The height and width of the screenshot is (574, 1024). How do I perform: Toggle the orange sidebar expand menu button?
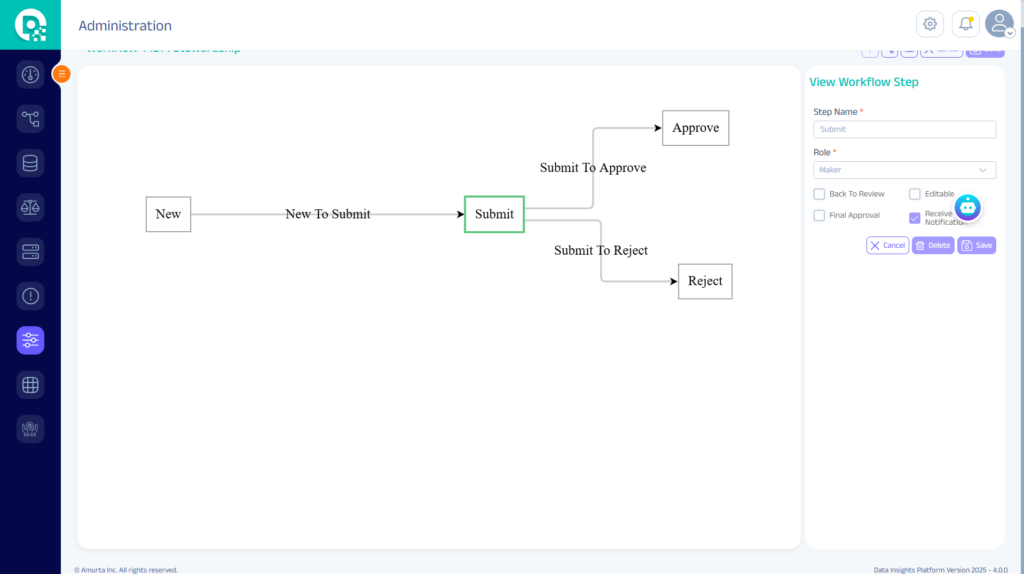click(x=61, y=73)
